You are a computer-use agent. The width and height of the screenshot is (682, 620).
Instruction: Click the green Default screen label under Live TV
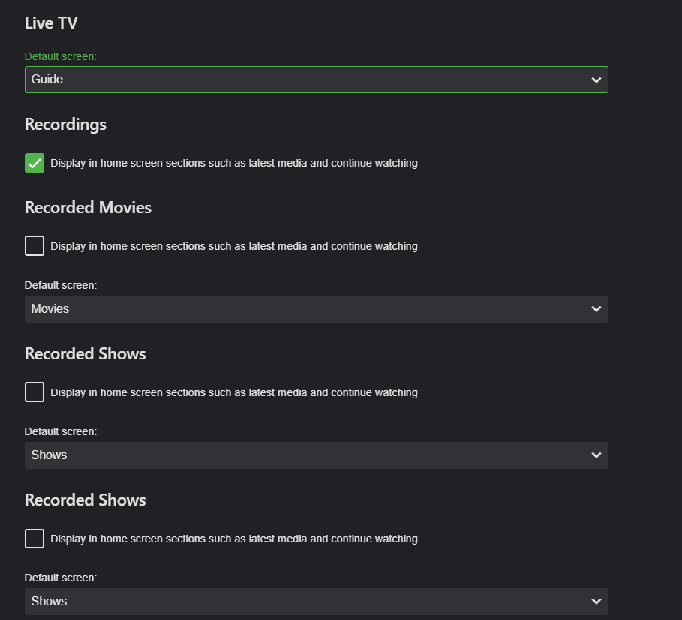60,57
